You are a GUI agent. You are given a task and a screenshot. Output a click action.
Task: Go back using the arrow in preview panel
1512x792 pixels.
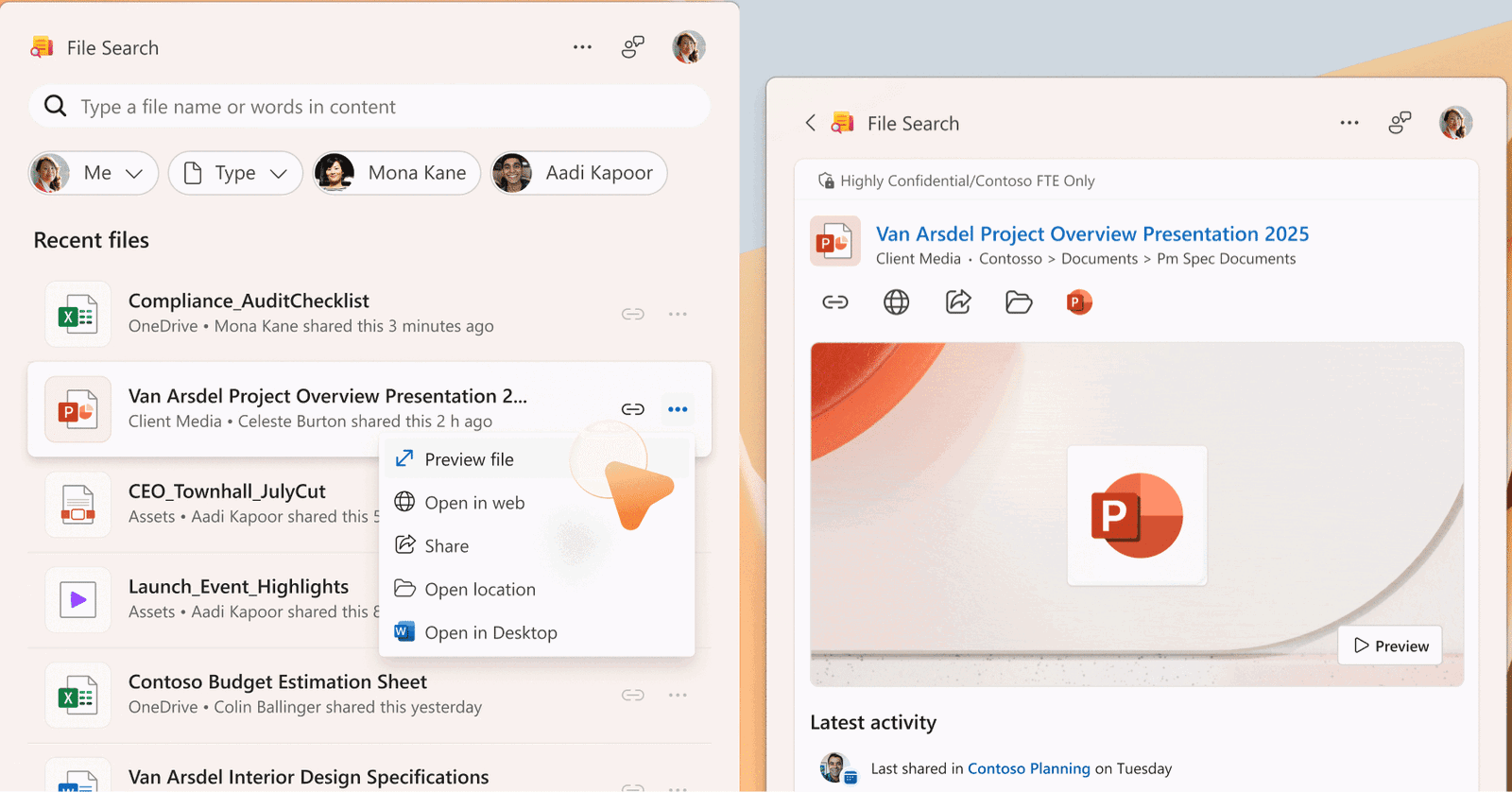810,123
